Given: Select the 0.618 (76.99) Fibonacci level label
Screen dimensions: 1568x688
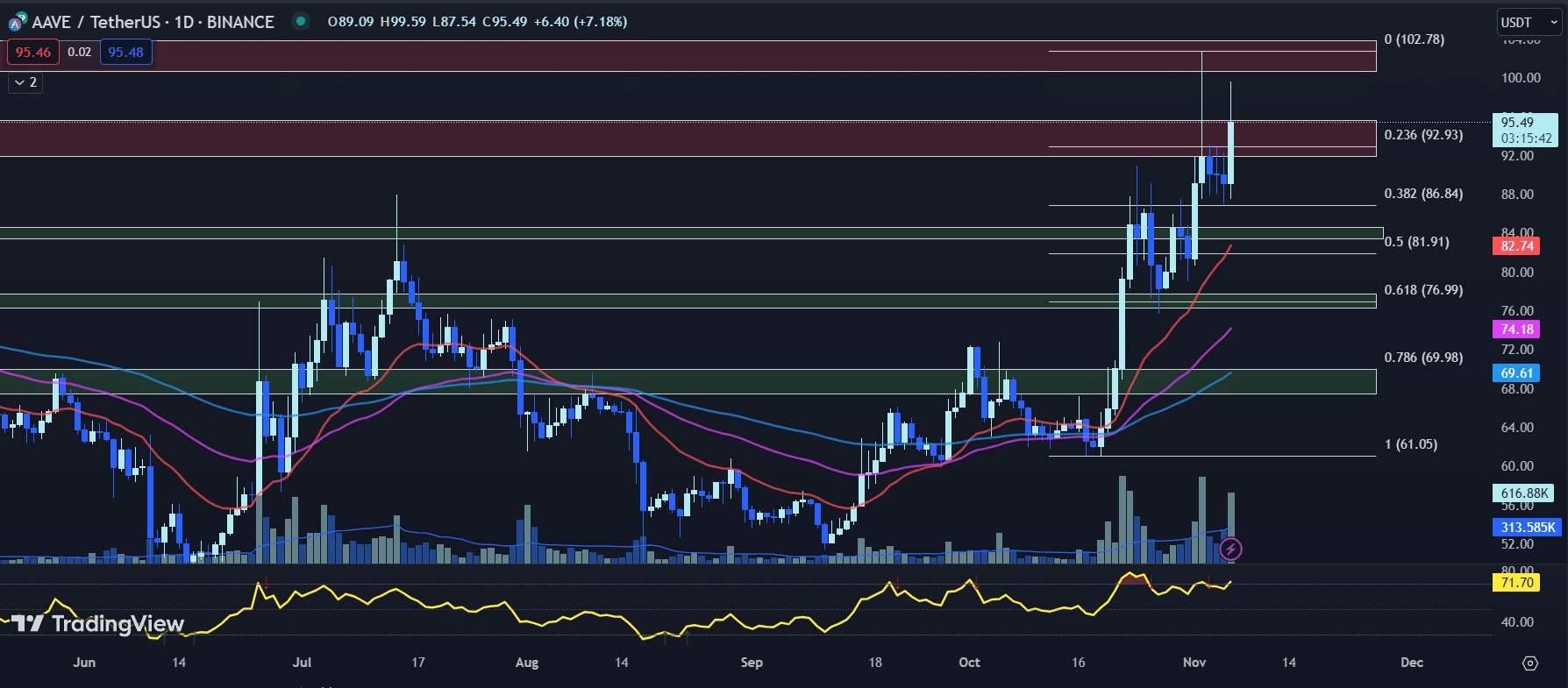Looking at the screenshot, I should coord(1422,290).
